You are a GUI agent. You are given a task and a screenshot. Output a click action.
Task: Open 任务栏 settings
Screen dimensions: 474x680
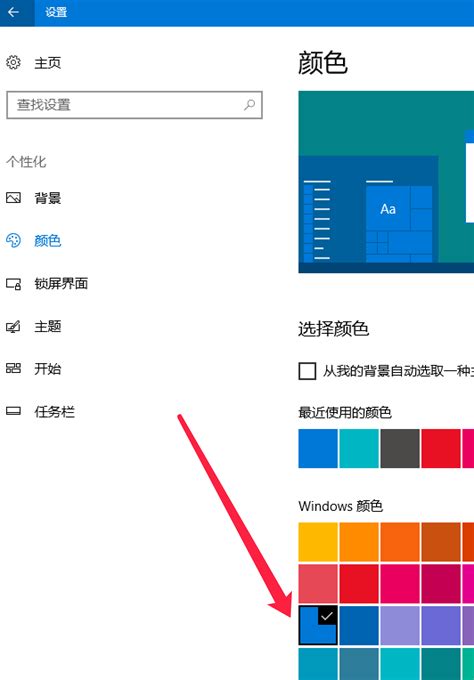click(x=55, y=411)
